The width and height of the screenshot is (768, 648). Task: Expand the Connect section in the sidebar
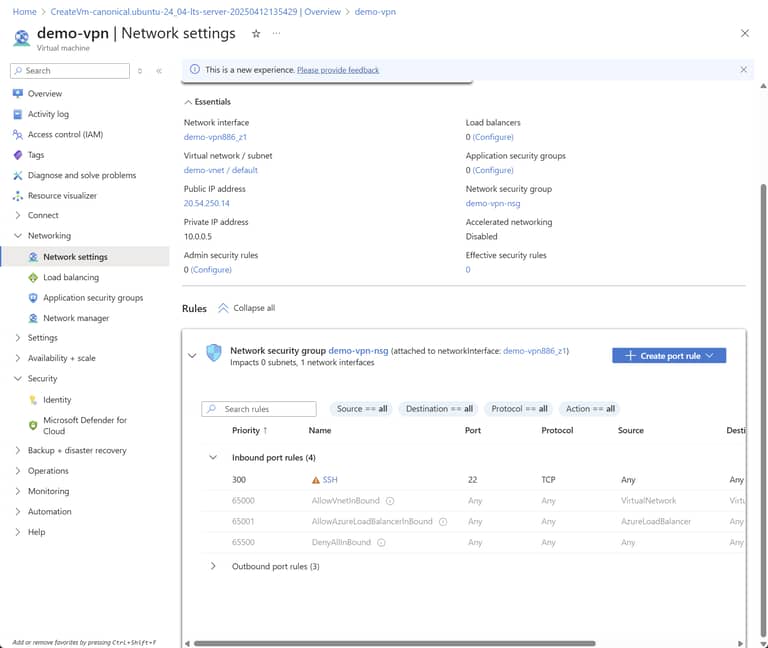pyautogui.click(x=18, y=216)
